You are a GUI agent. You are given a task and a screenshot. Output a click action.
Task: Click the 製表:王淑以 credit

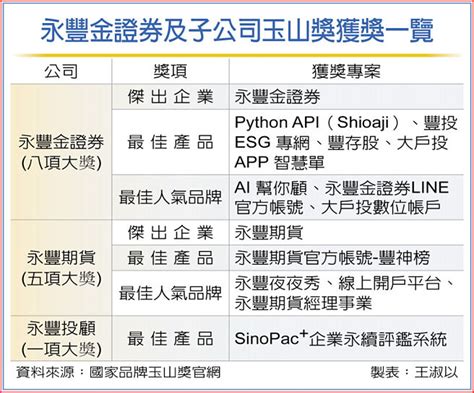414,372
